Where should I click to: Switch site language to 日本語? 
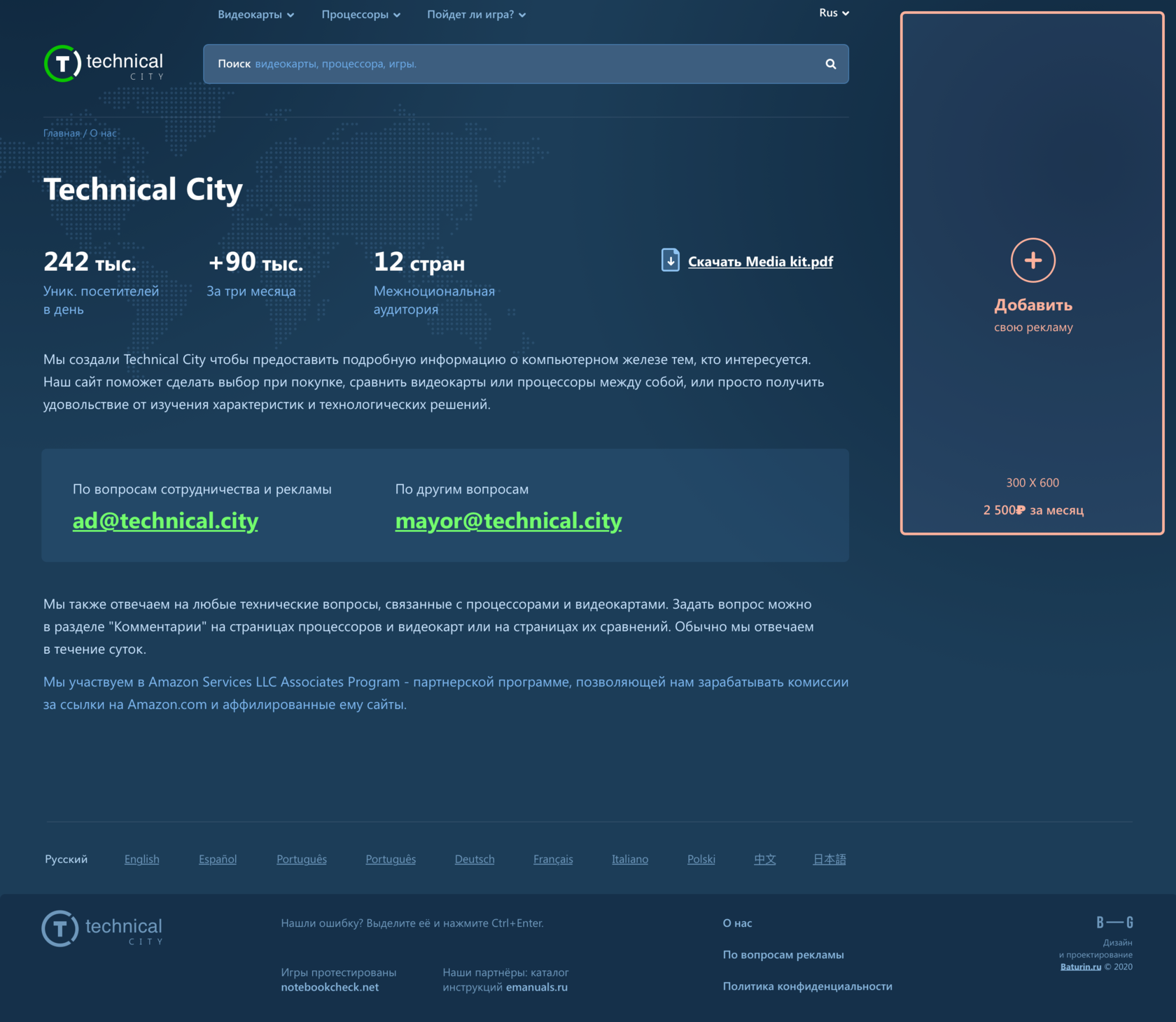(829, 859)
